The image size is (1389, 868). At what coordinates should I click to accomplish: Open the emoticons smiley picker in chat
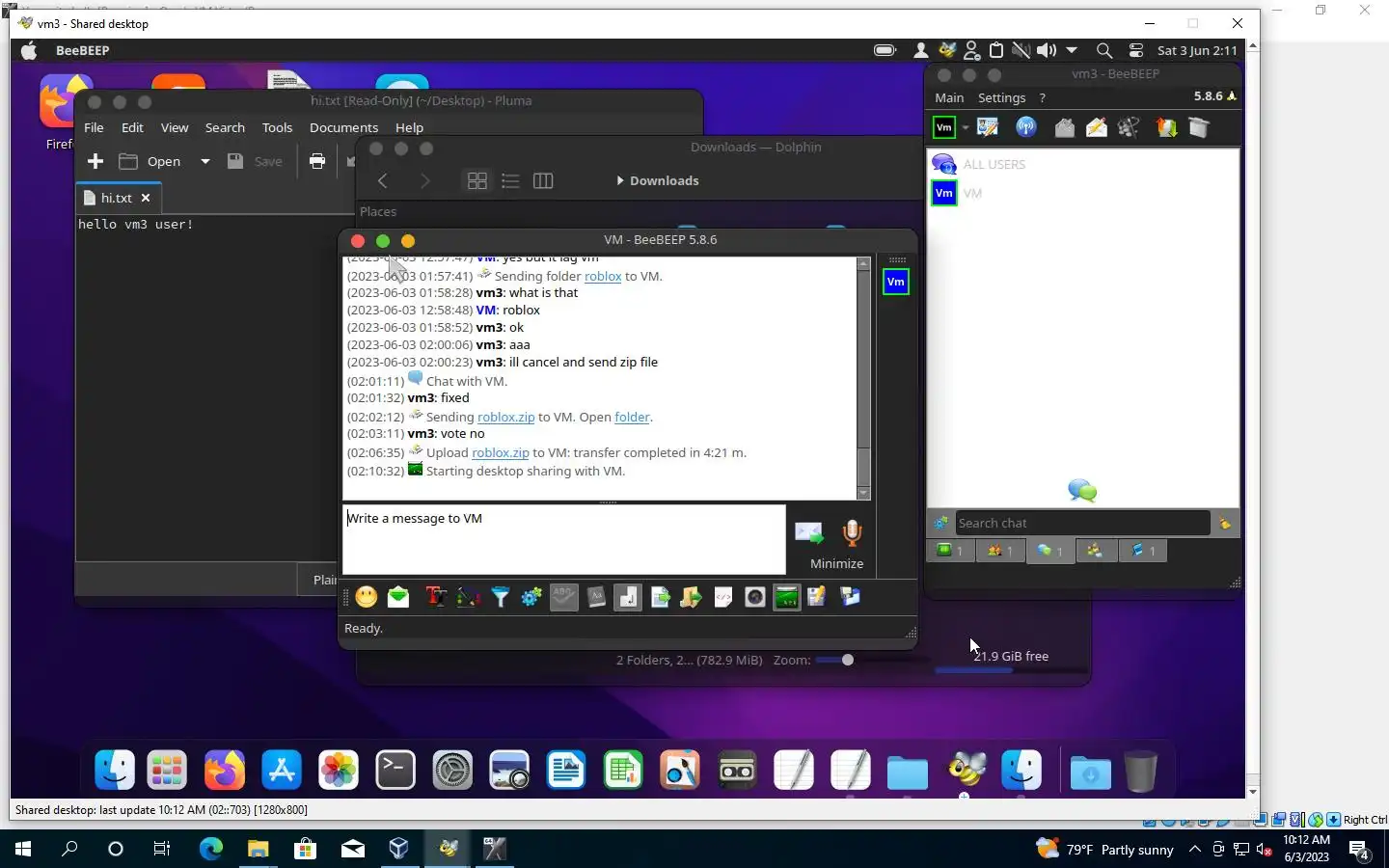pyautogui.click(x=367, y=597)
